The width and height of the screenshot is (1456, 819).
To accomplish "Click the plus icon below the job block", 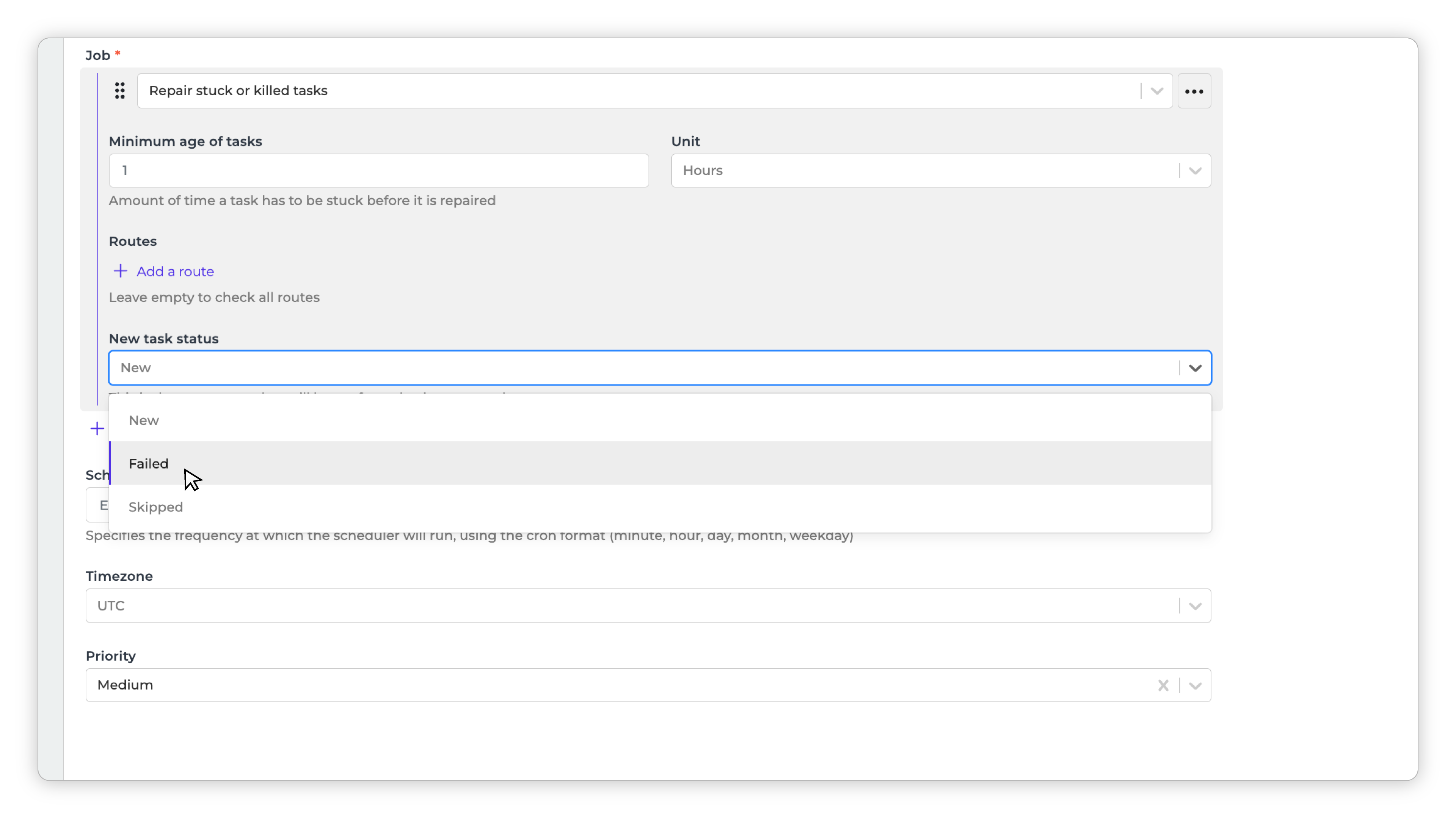I will tap(97, 428).
